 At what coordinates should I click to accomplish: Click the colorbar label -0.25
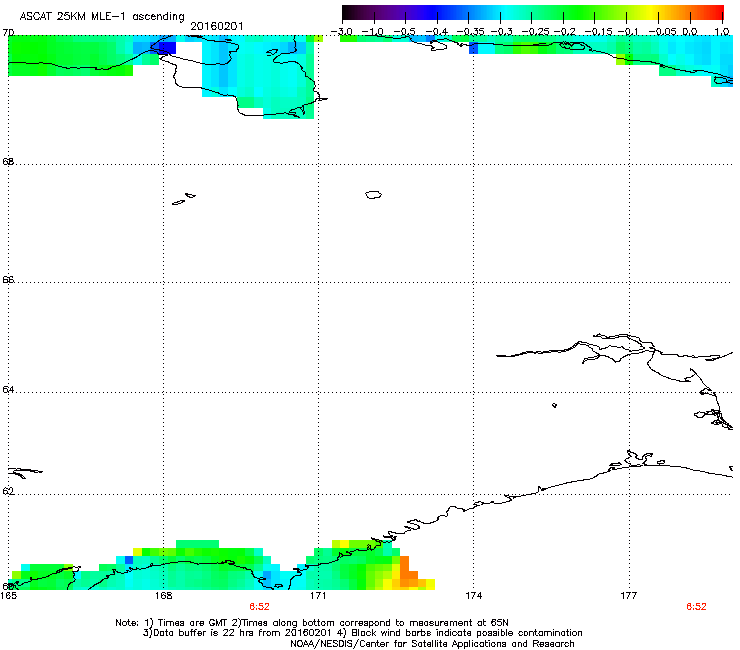[535, 32]
